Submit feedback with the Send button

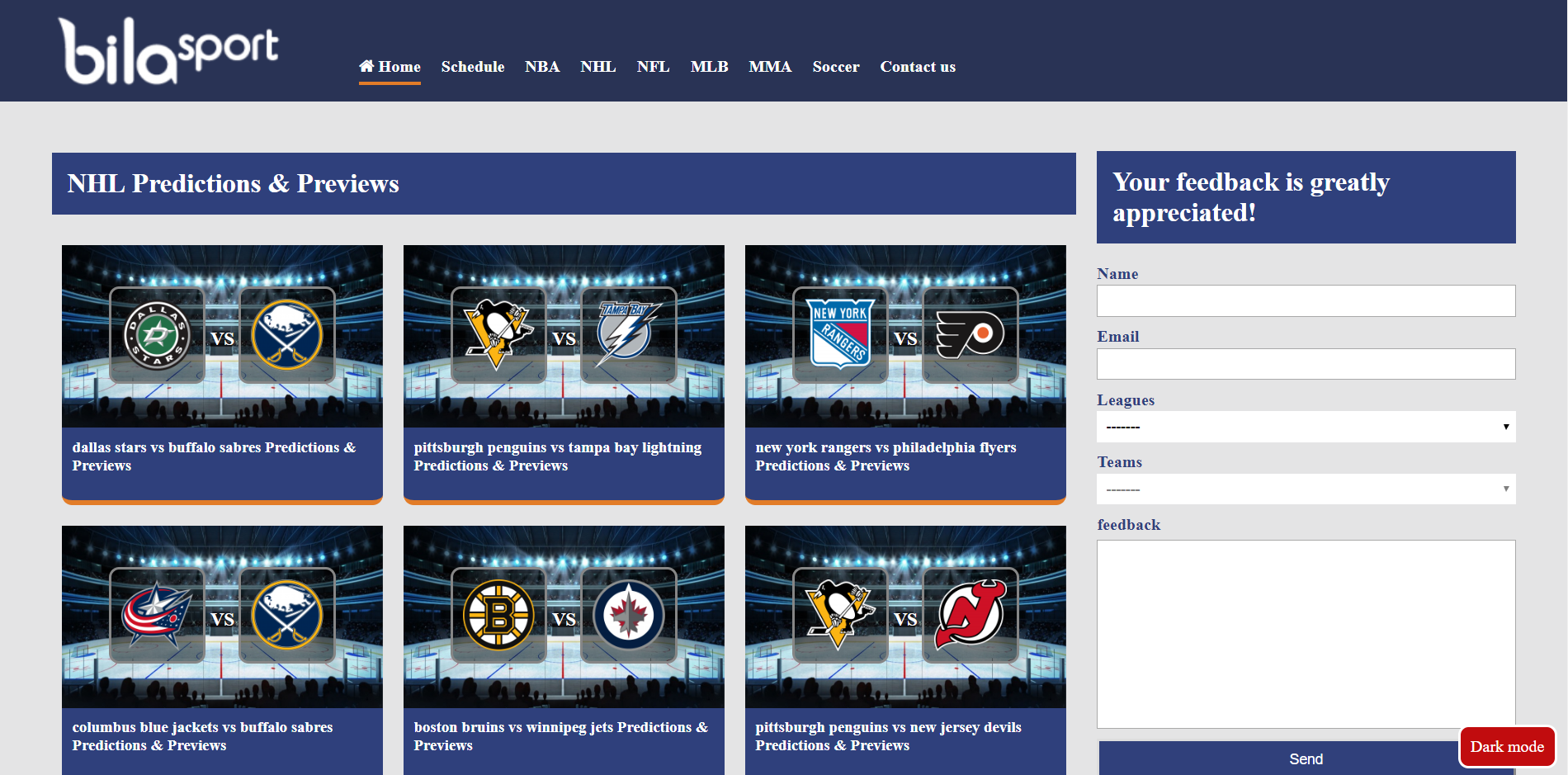(1306, 758)
